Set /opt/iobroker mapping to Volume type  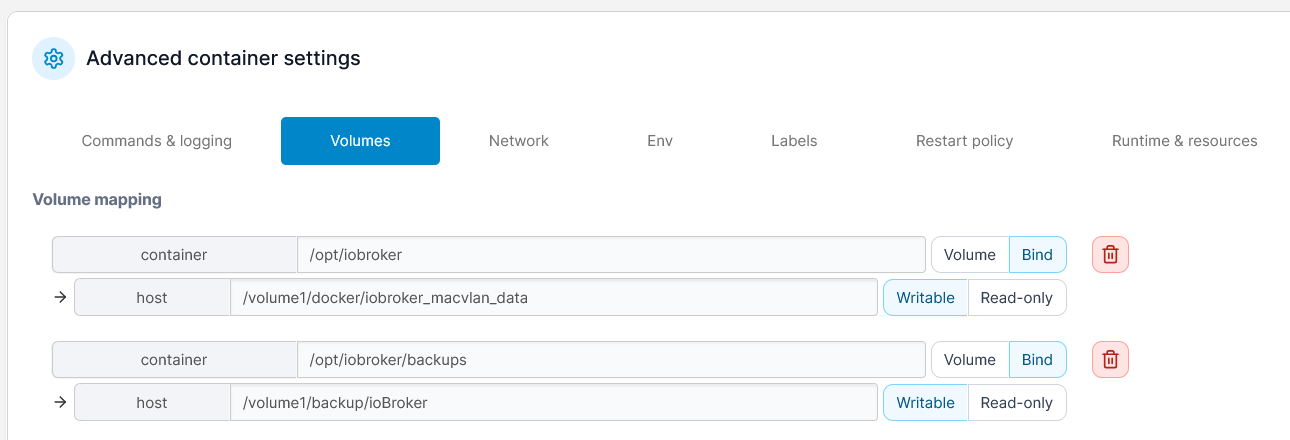click(x=969, y=255)
